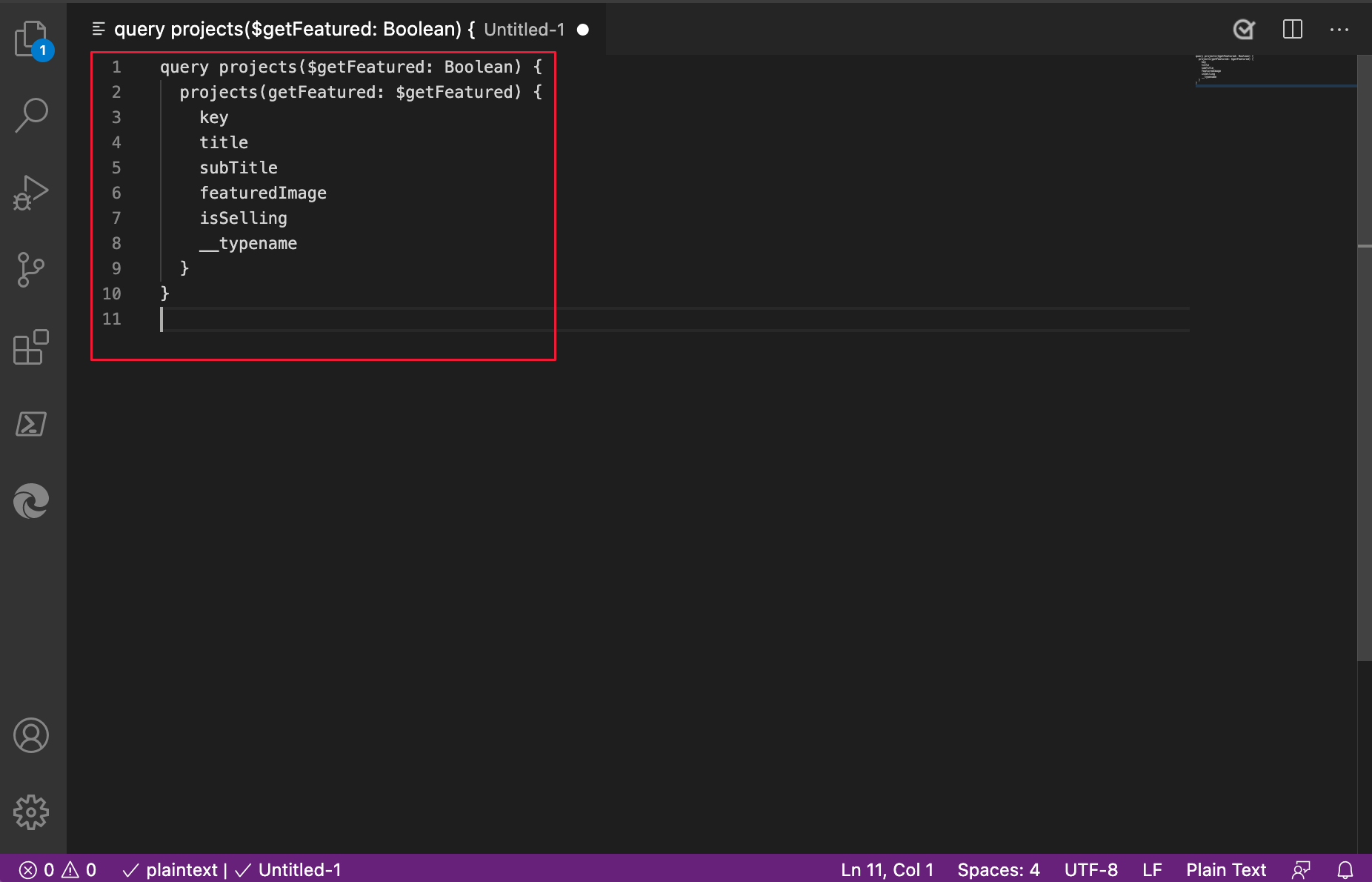1372x882 pixels.
Task: Open the Manage settings gear
Action: click(x=32, y=812)
